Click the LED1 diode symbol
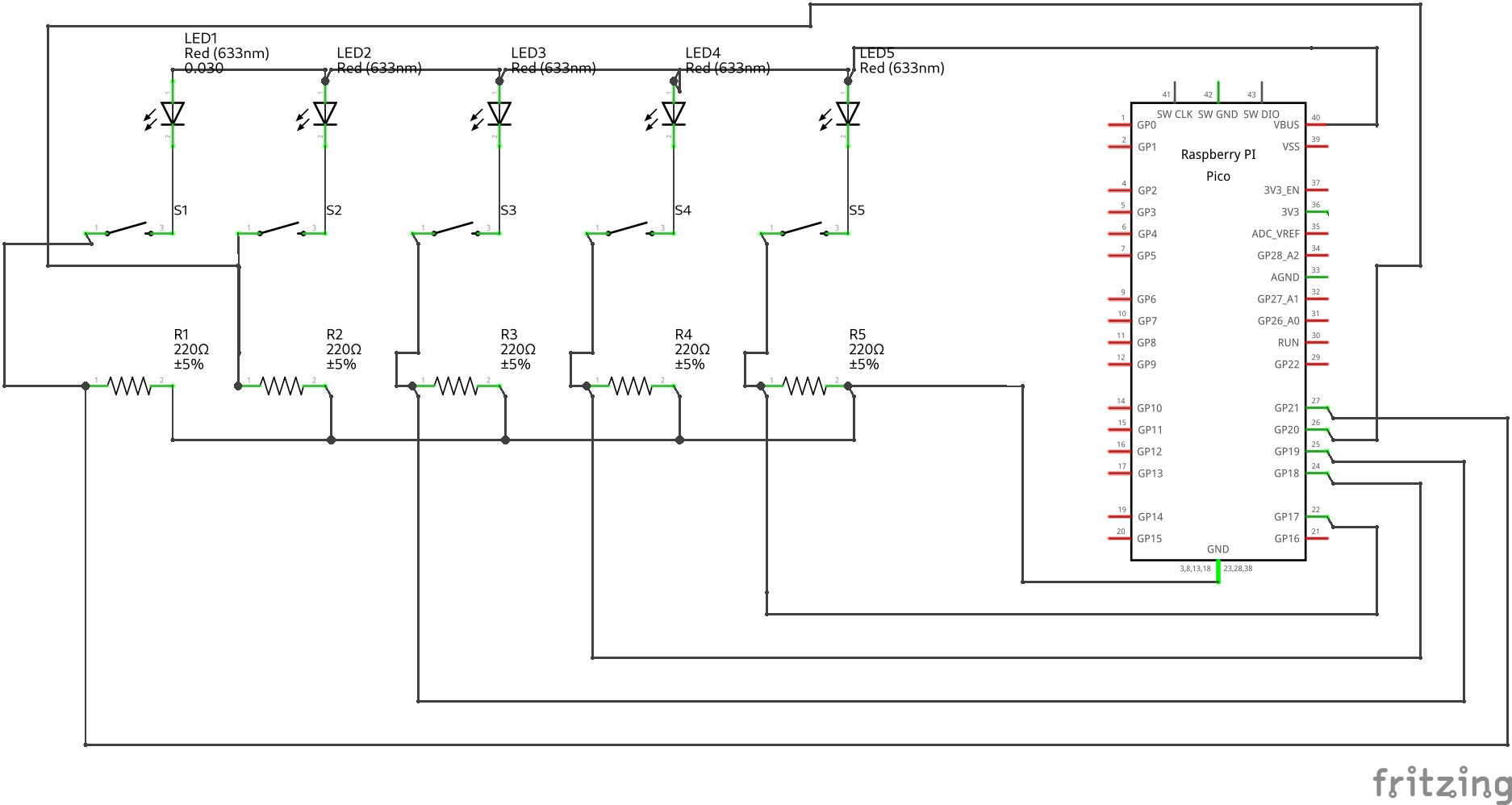Viewport: 1512px width, 805px height. [172, 114]
